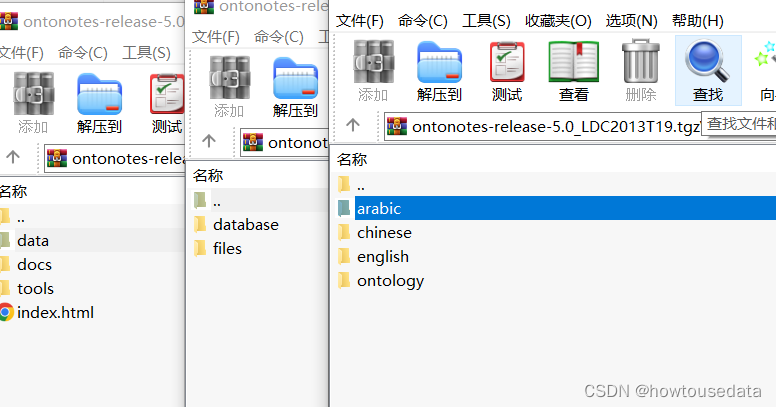Click address path field in left window
This screenshot has width=776, height=407.
click(114, 158)
